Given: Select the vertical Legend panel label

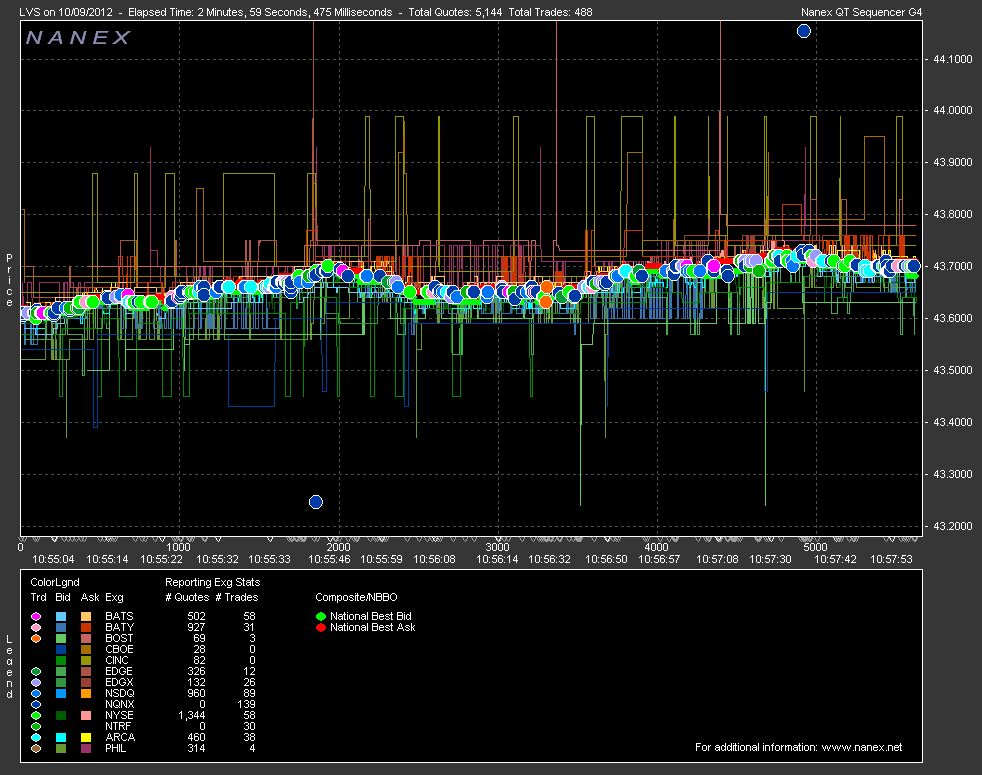Looking at the screenshot, I should [x=9, y=665].
